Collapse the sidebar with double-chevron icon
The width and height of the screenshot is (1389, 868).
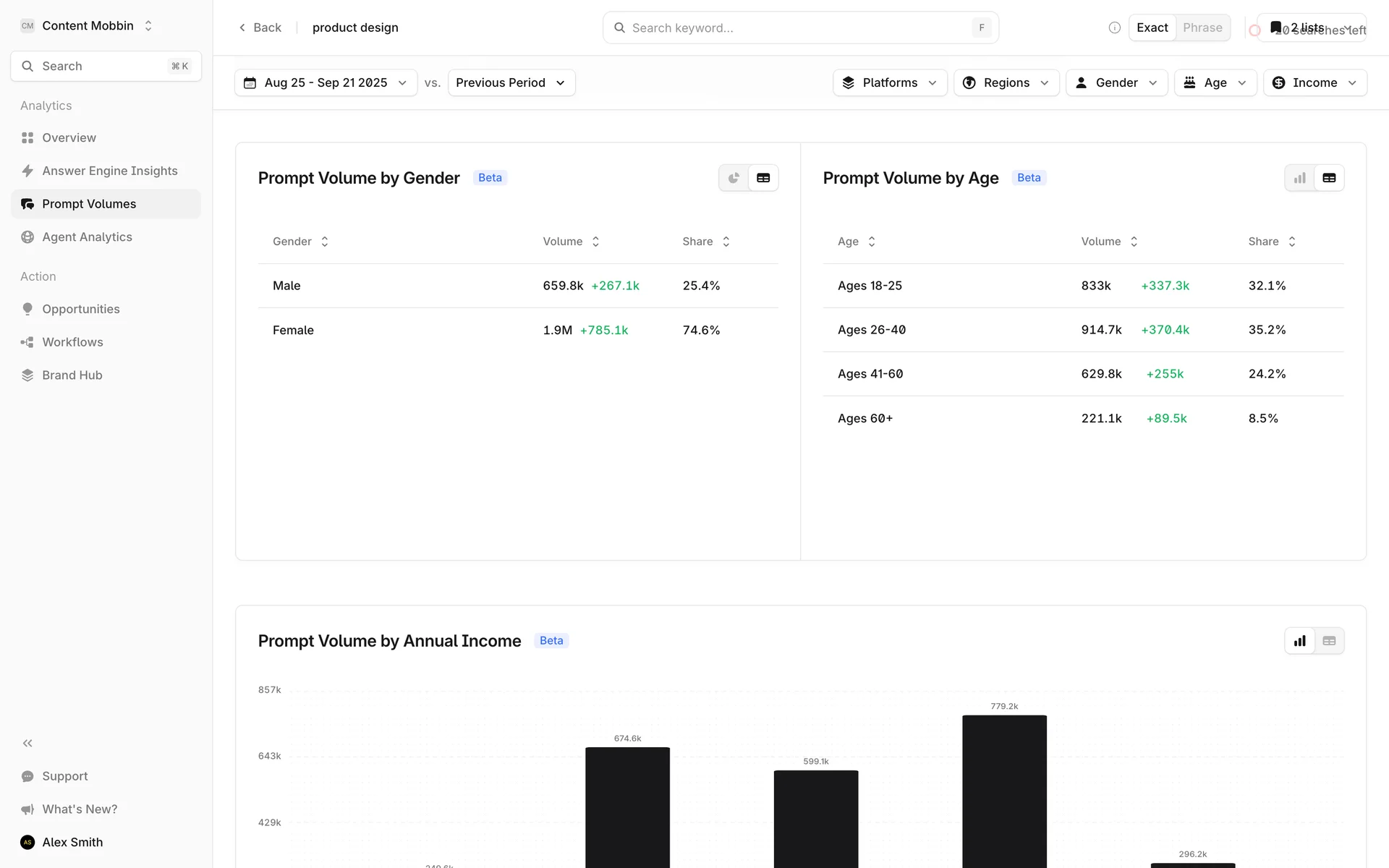tap(27, 743)
